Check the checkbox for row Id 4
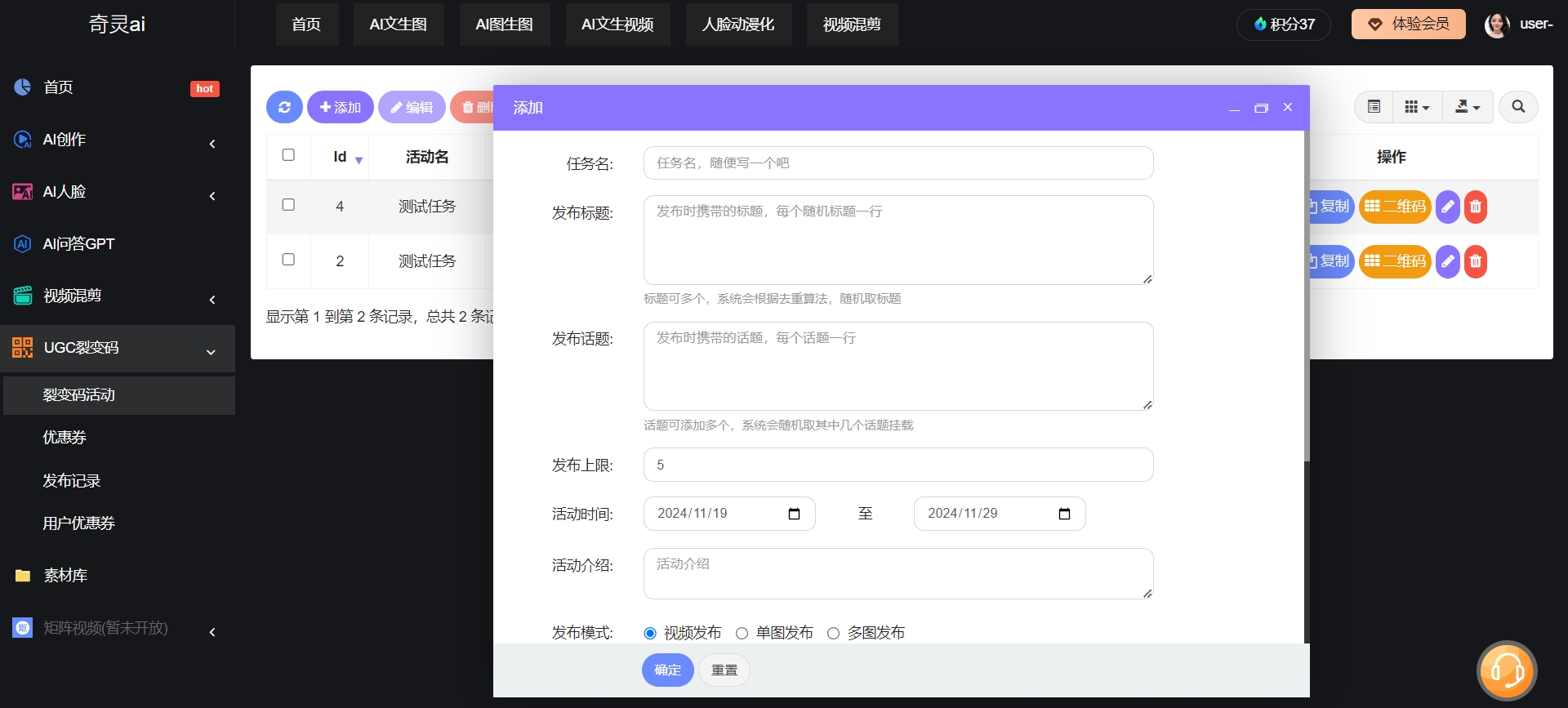Screen dimensions: 1568x708 [288, 205]
